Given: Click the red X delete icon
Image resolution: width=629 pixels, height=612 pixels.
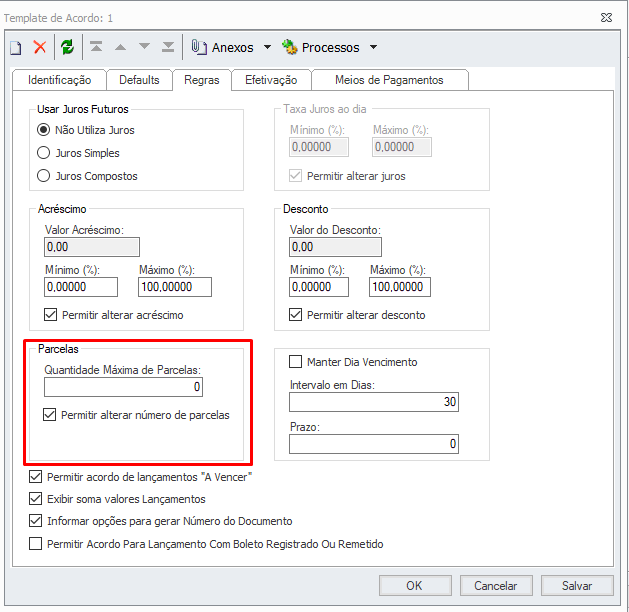Looking at the screenshot, I should [x=40, y=47].
